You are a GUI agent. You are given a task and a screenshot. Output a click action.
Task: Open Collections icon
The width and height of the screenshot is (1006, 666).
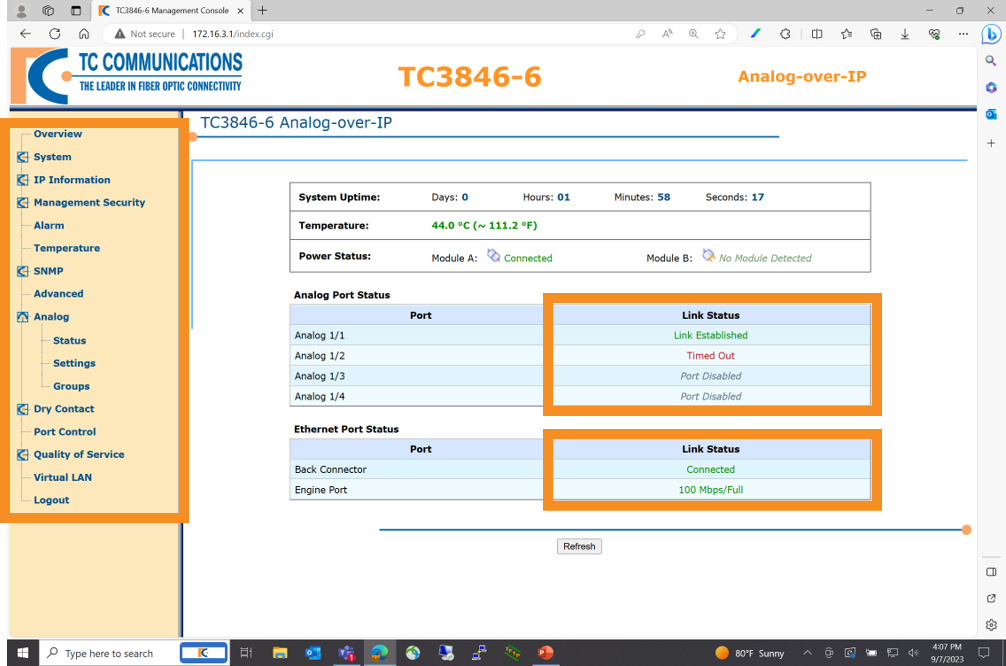(x=876, y=33)
